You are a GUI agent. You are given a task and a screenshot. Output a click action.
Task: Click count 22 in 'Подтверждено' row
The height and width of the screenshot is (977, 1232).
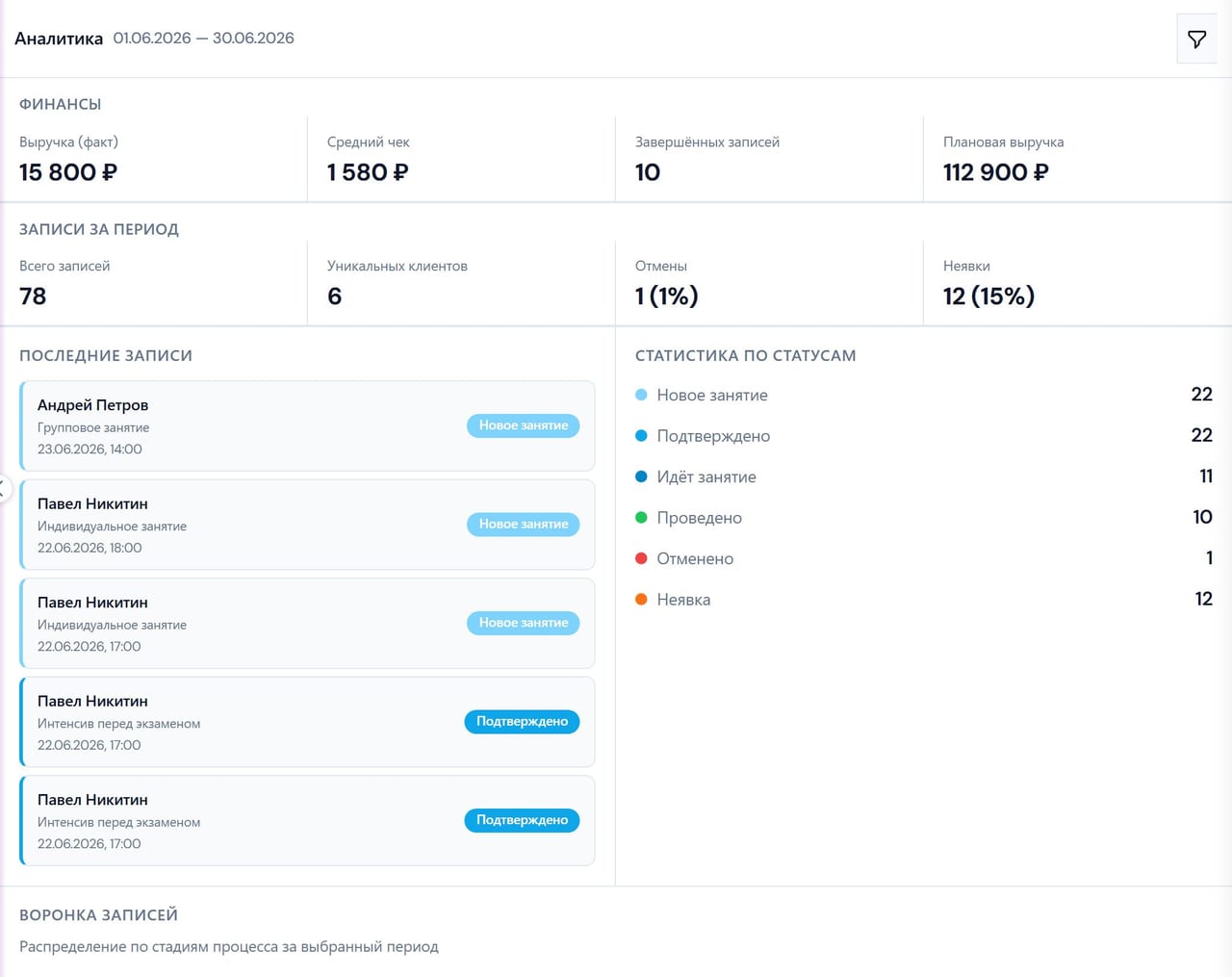[x=1201, y=435]
